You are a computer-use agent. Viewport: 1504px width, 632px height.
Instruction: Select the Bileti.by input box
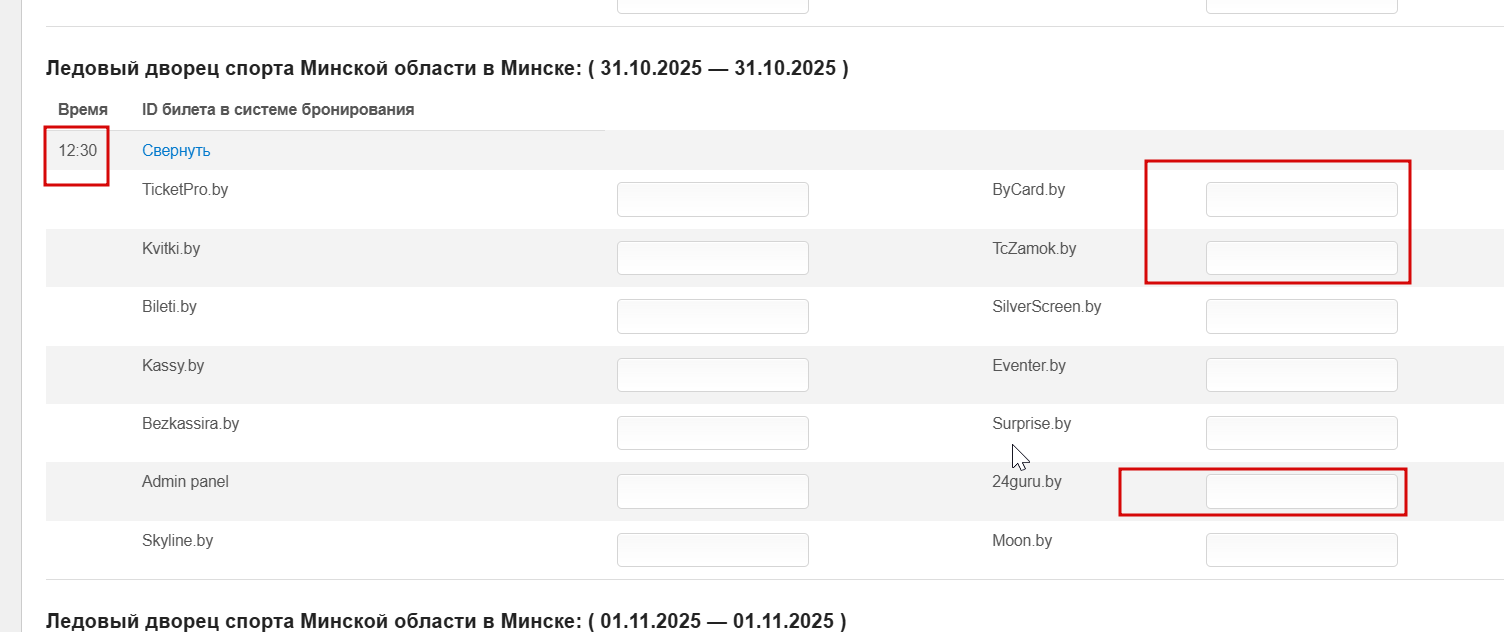pyautogui.click(x=712, y=317)
